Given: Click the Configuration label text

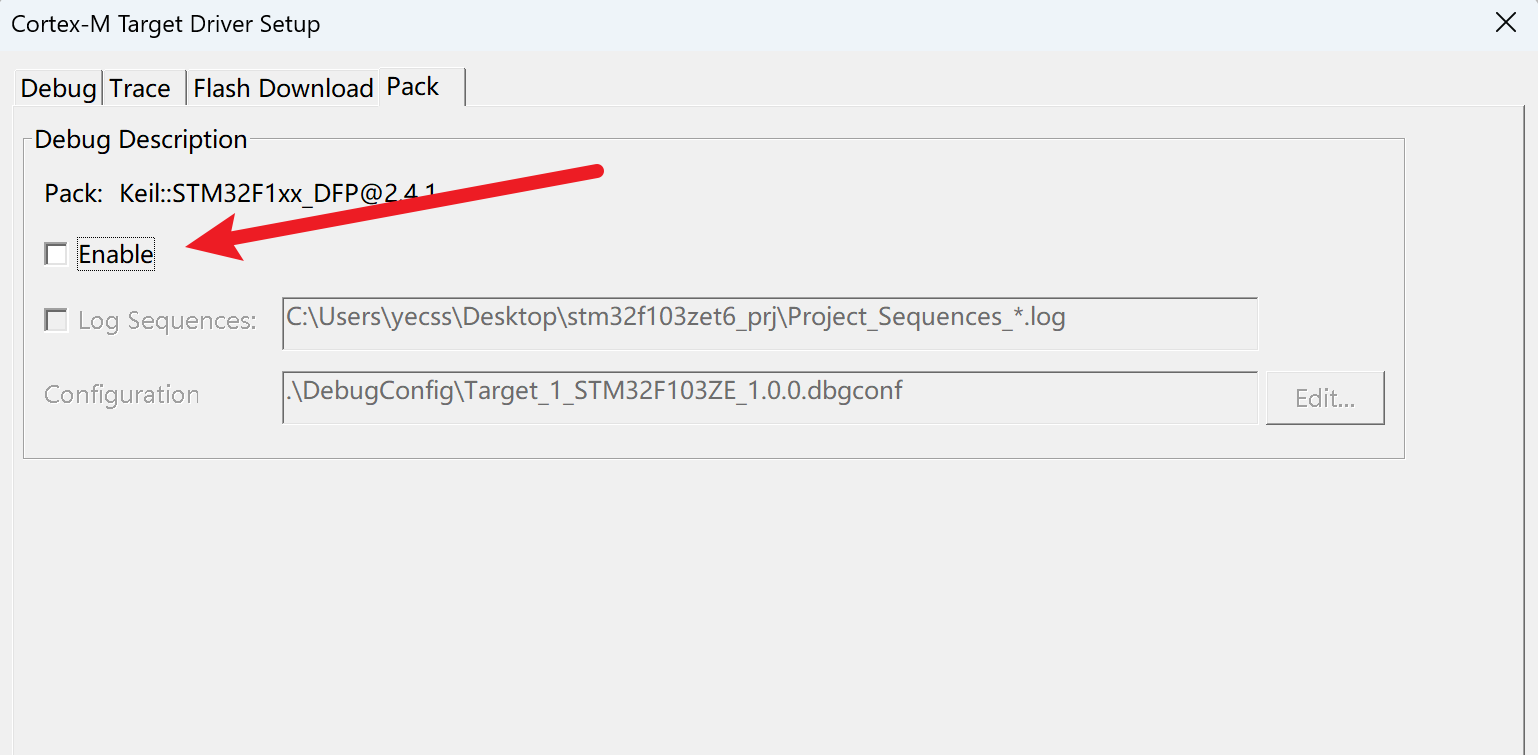Looking at the screenshot, I should 121,395.
